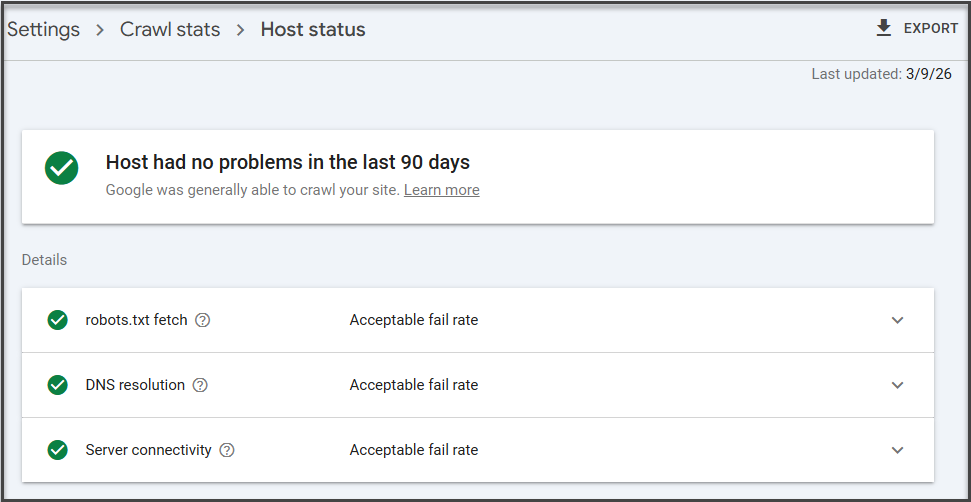Expand the Server connectivity row chevron
Viewport: 971px width, 502px height.
click(897, 450)
